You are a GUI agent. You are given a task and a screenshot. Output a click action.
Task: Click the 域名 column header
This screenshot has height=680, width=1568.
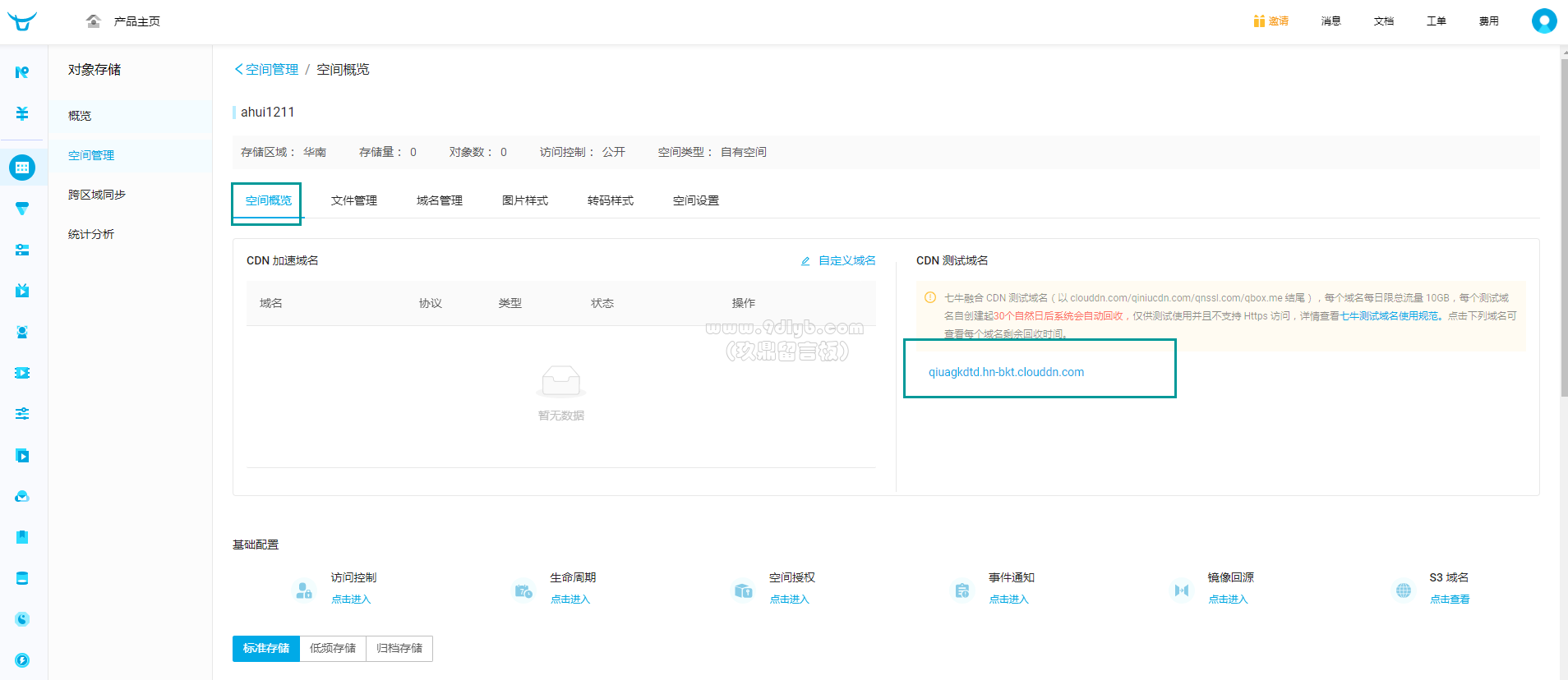pos(271,303)
